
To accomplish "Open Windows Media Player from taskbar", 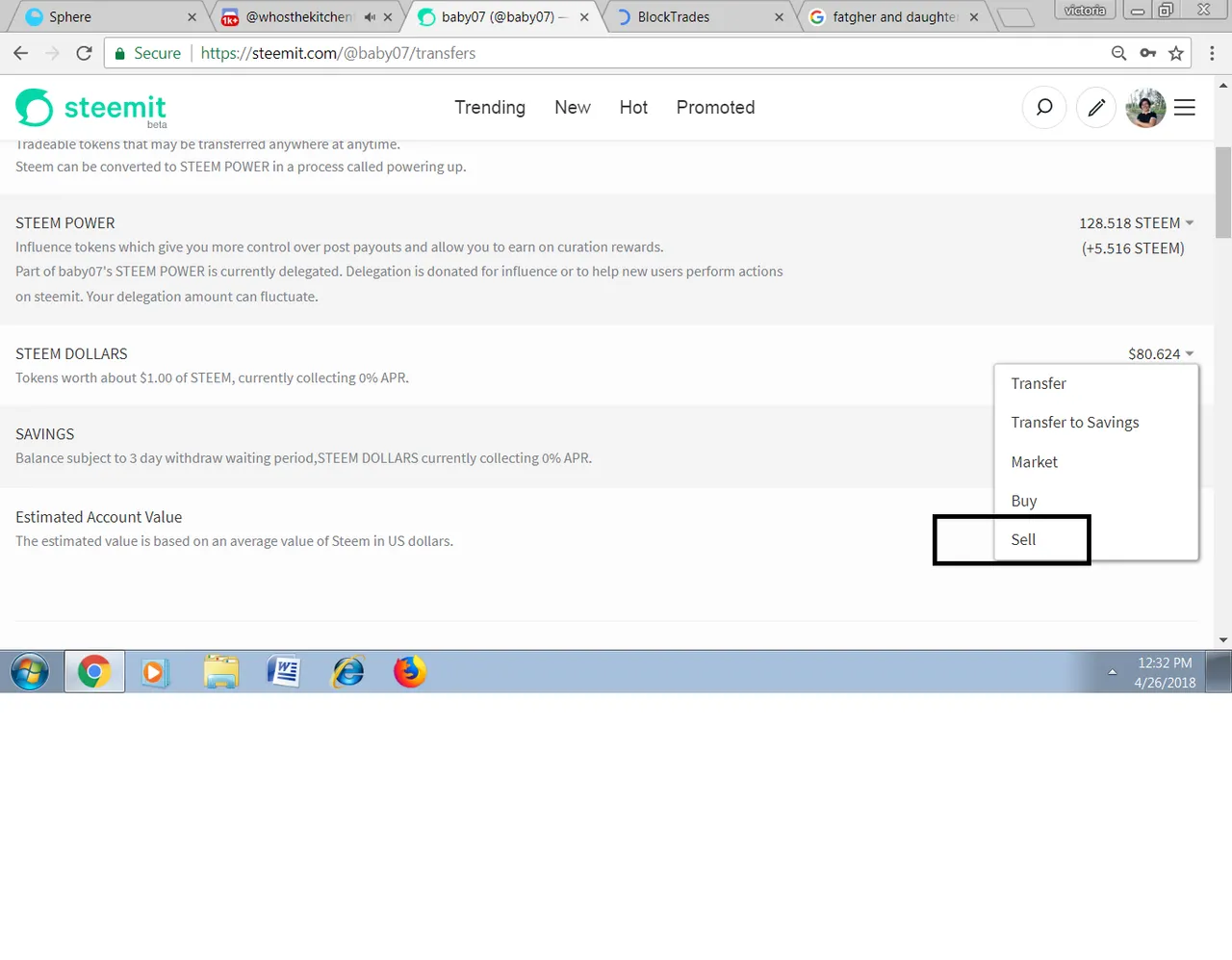I will point(155,671).
